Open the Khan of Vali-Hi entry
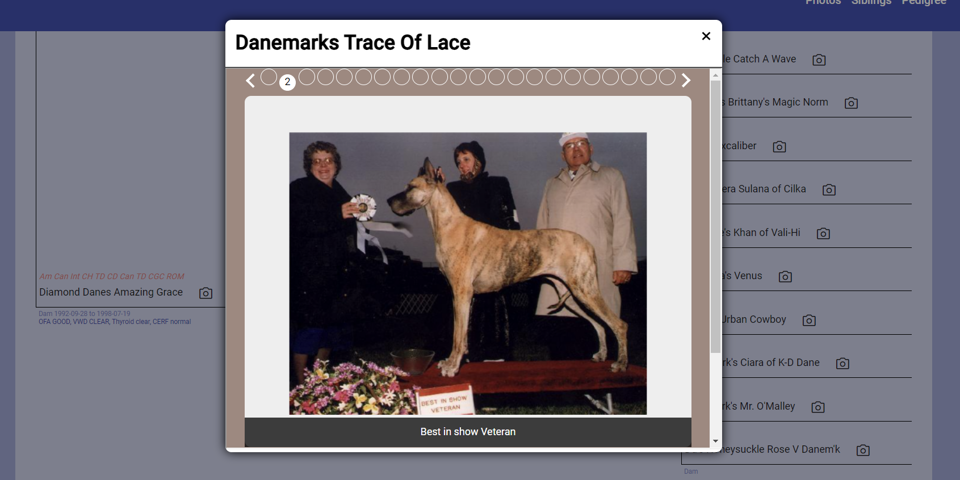The height and width of the screenshot is (480, 960). pyautogui.click(x=761, y=233)
